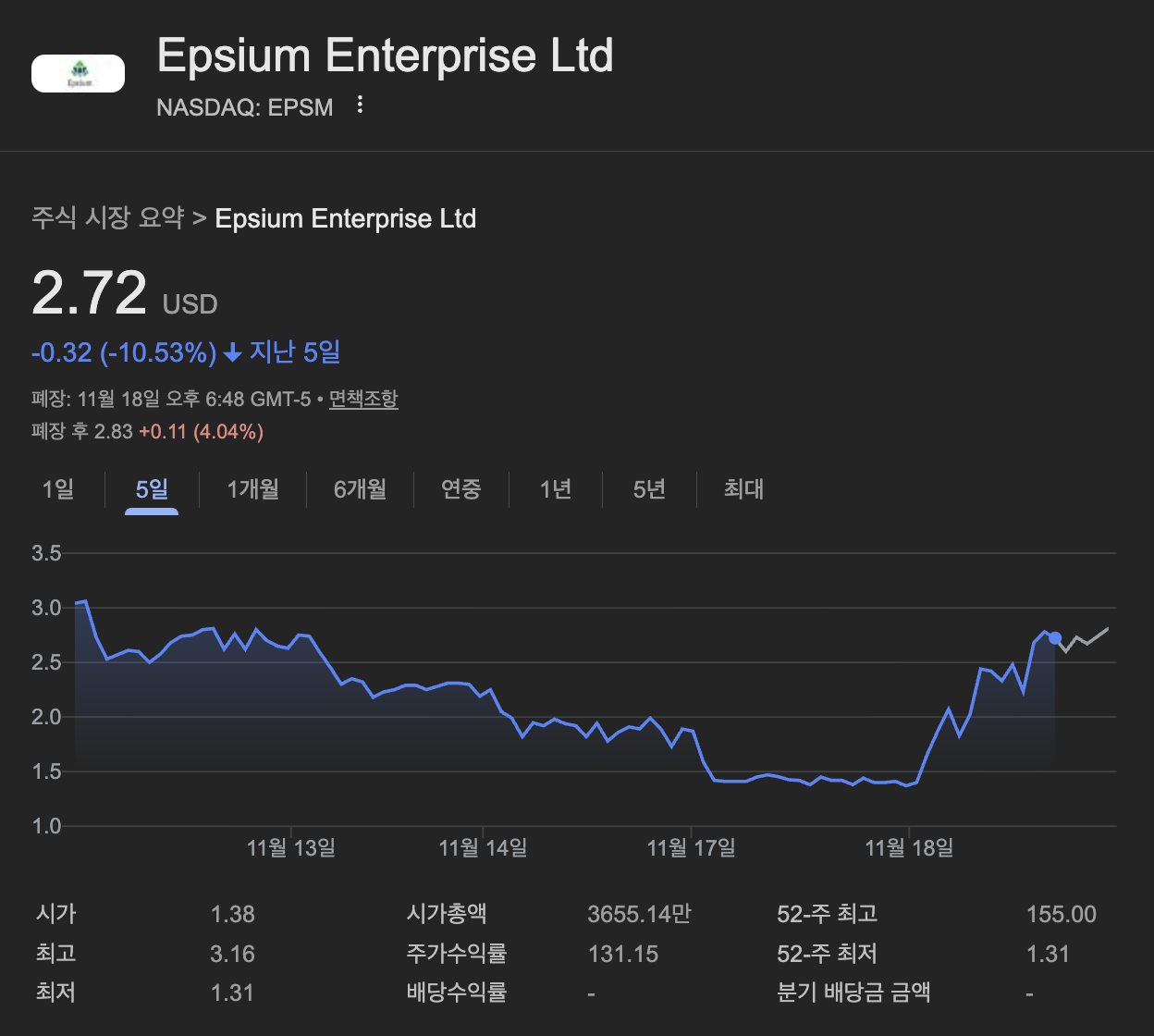Click the Epsium company logo thumbnail
1154x1036 pixels.
pyautogui.click(x=78, y=73)
